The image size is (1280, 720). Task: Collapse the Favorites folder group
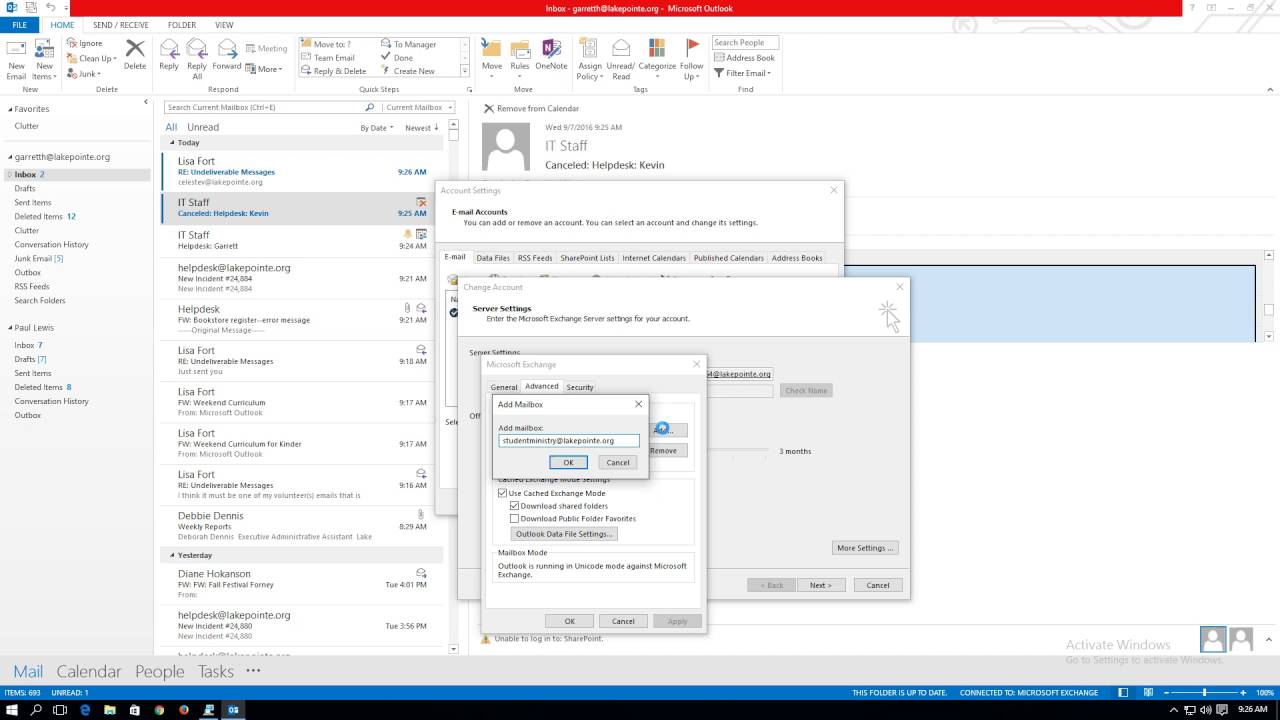(x=11, y=109)
